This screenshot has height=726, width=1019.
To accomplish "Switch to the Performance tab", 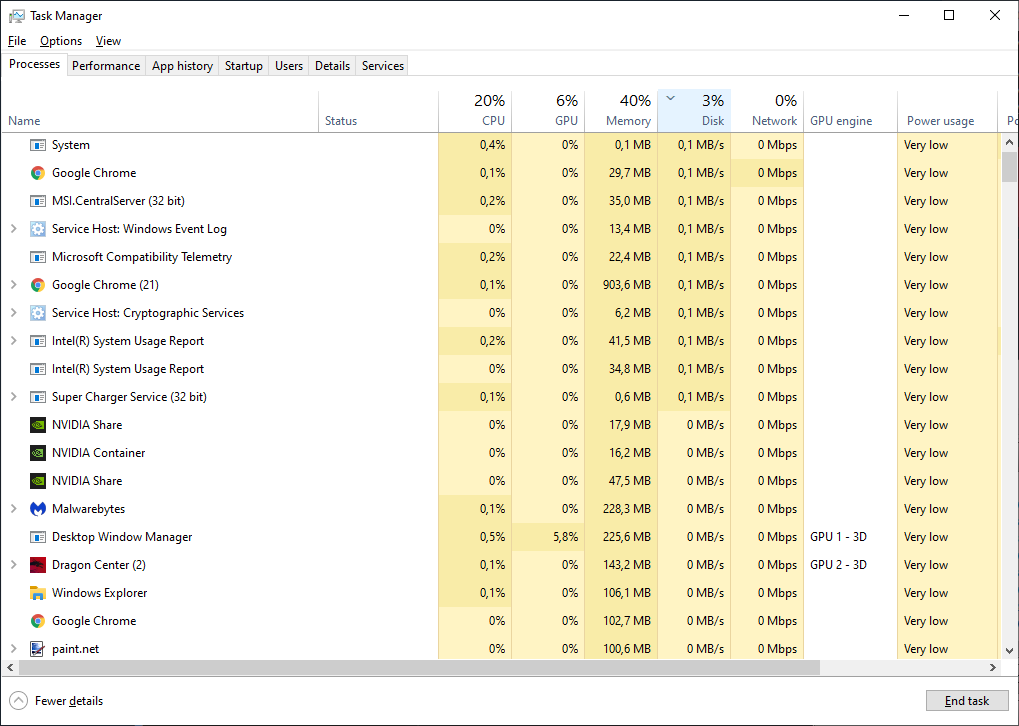I will coord(106,66).
